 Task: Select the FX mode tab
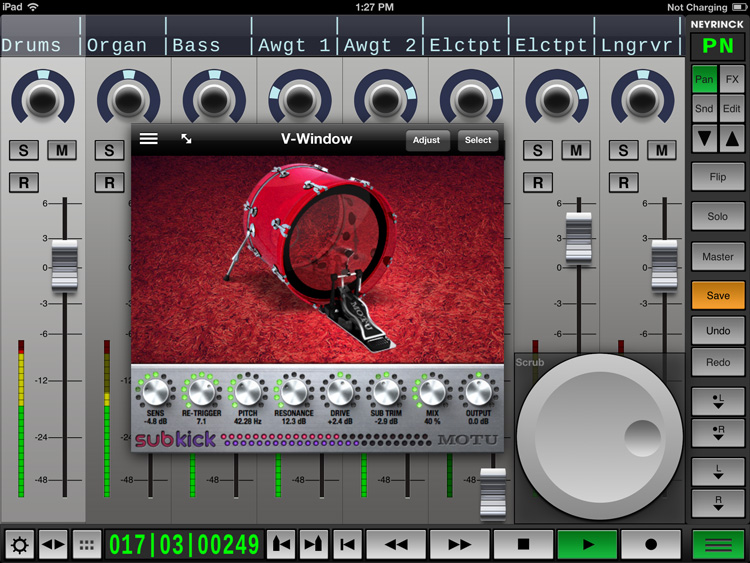point(732,79)
